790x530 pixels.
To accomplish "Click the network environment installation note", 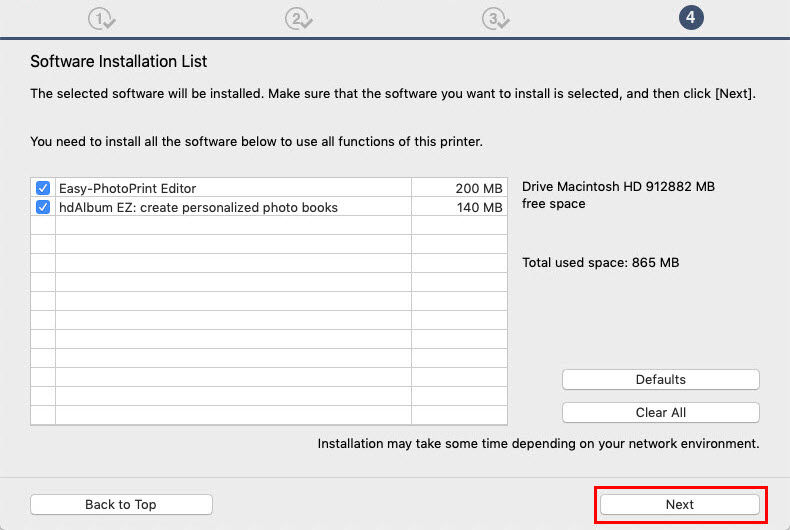I will pos(538,443).
